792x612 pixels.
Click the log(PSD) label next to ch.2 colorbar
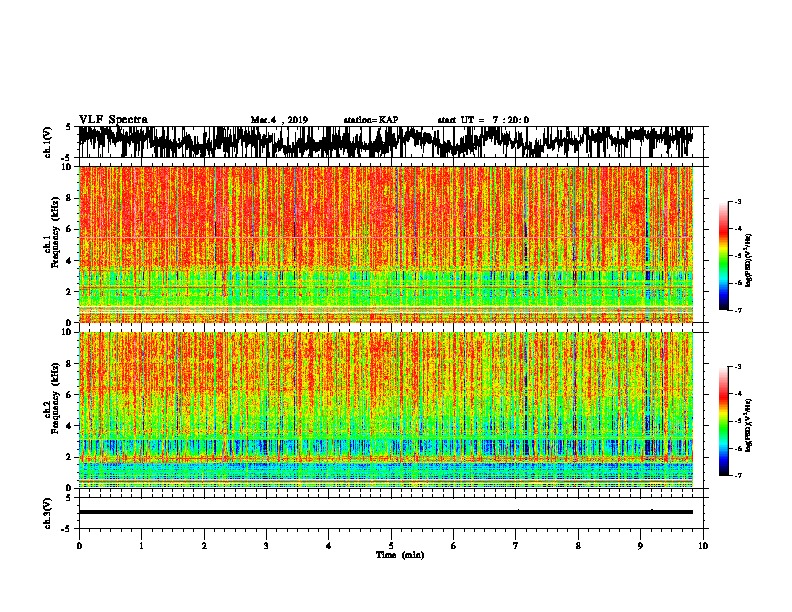click(x=748, y=425)
